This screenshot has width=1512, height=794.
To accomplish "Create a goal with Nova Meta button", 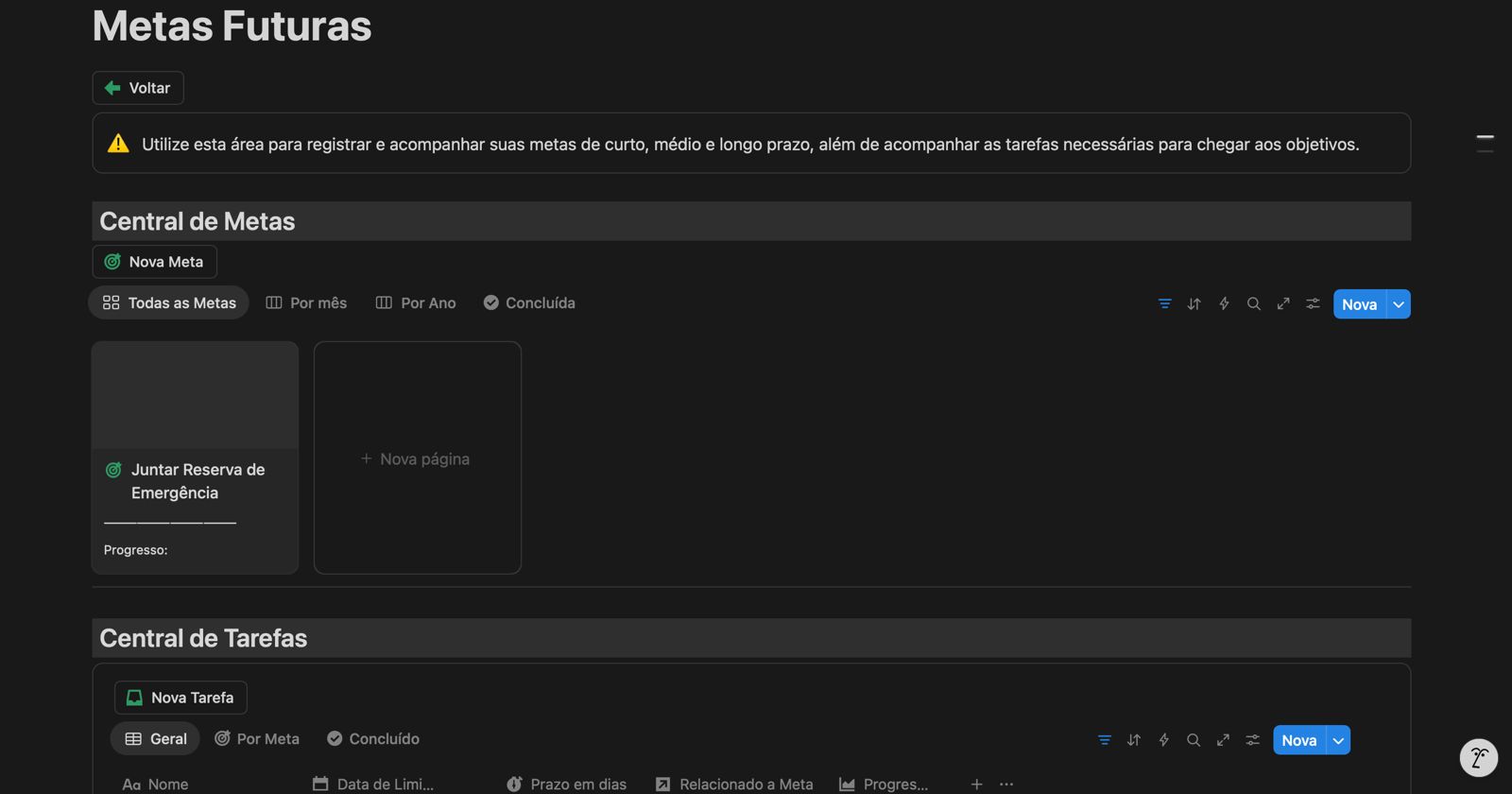I will (x=155, y=262).
